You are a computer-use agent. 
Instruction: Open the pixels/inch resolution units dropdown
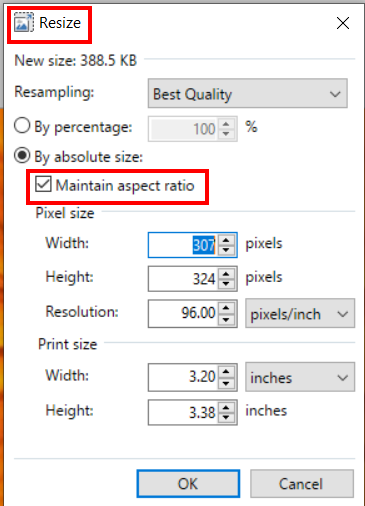click(x=300, y=314)
